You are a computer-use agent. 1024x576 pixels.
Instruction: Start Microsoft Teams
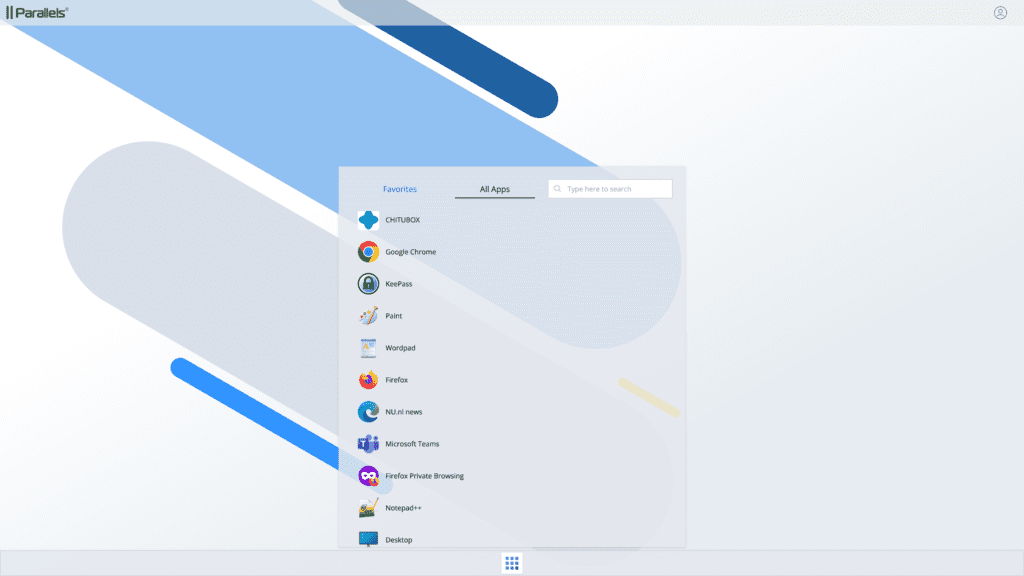point(410,443)
